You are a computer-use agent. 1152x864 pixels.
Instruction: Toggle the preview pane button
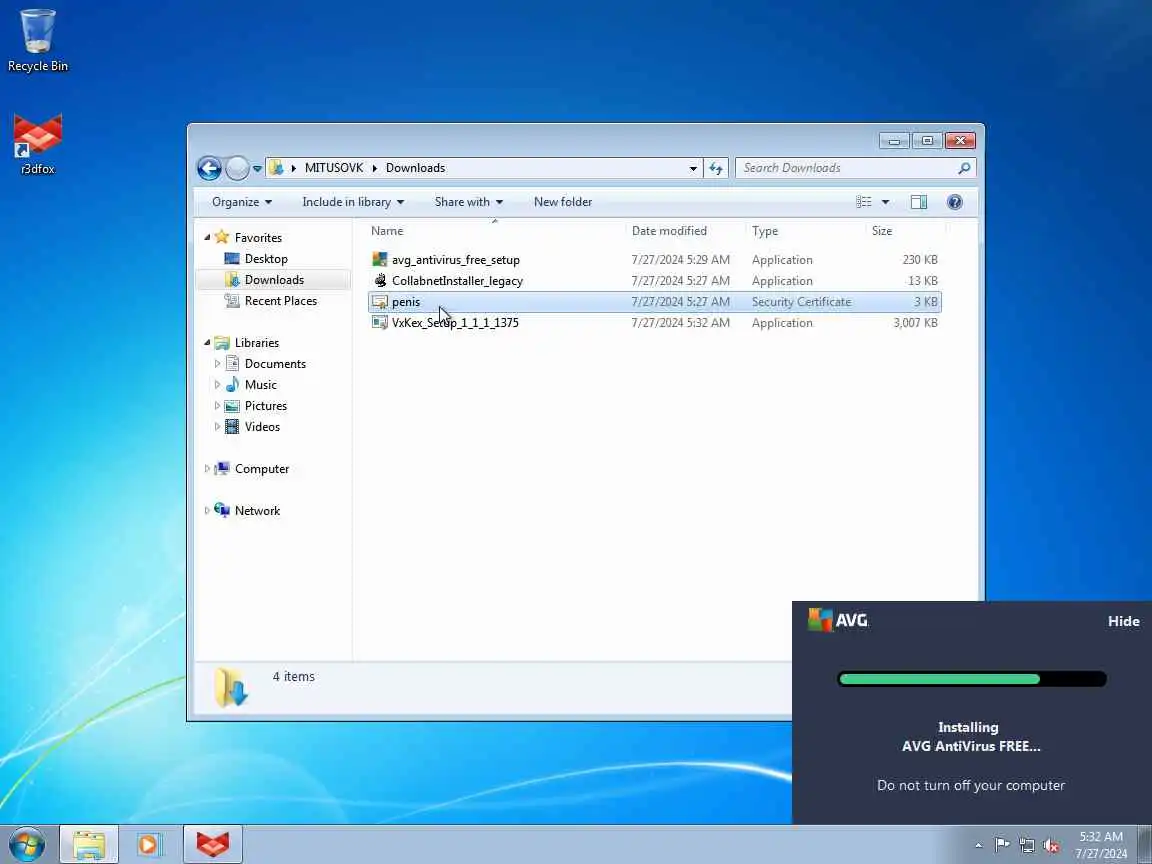pos(918,202)
